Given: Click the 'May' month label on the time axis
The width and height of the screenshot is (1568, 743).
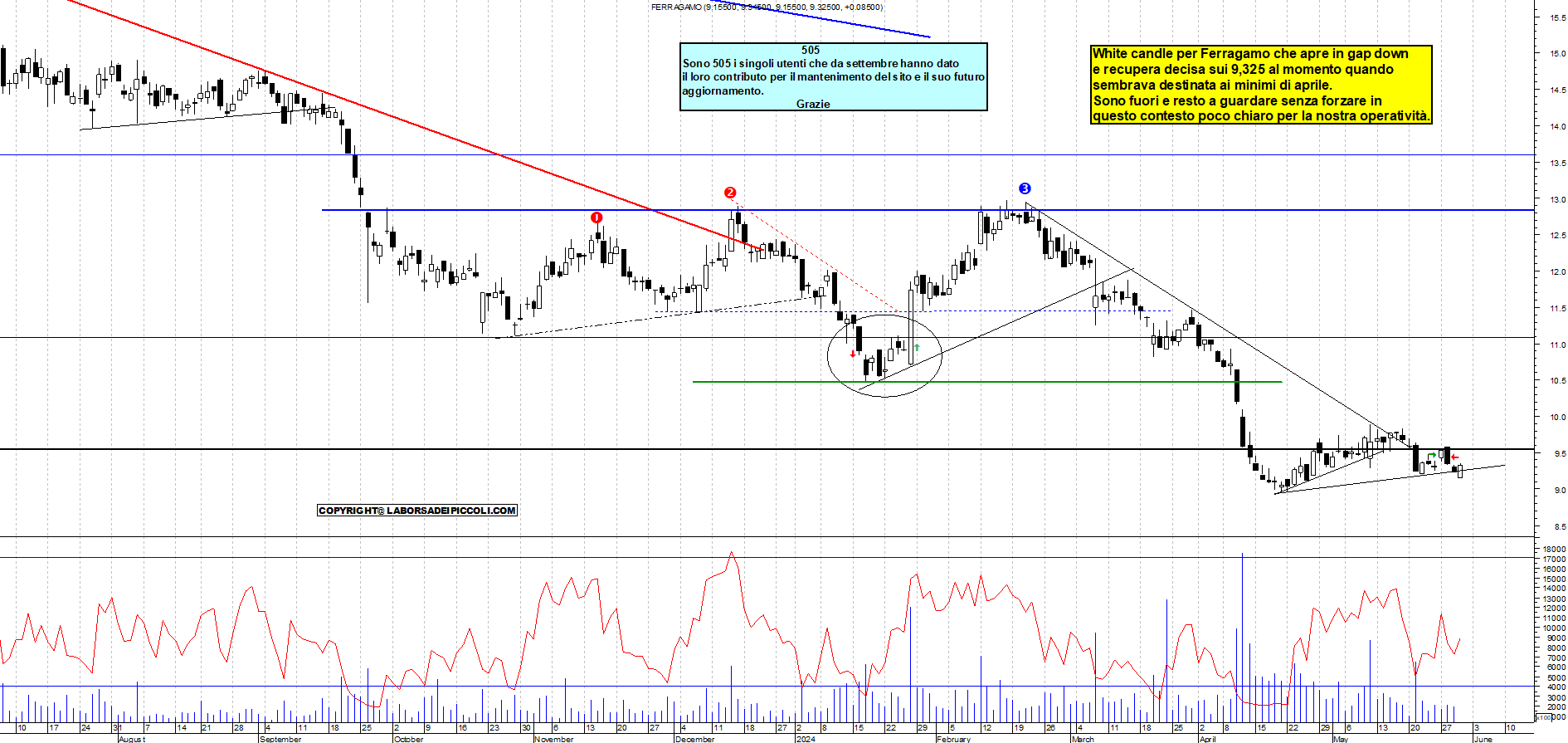Looking at the screenshot, I should tap(1341, 739).
